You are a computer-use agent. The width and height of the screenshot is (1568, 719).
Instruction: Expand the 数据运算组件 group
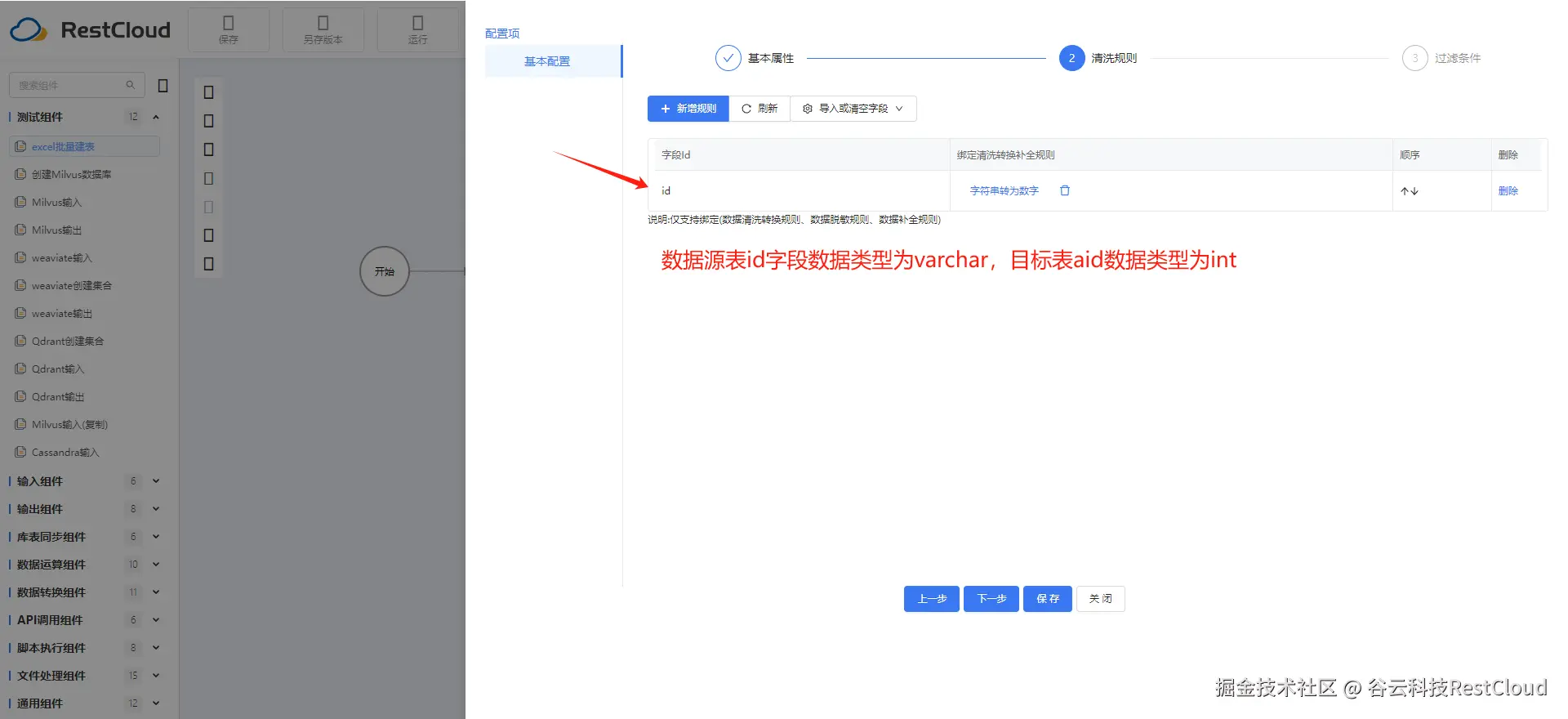[156, 565]
